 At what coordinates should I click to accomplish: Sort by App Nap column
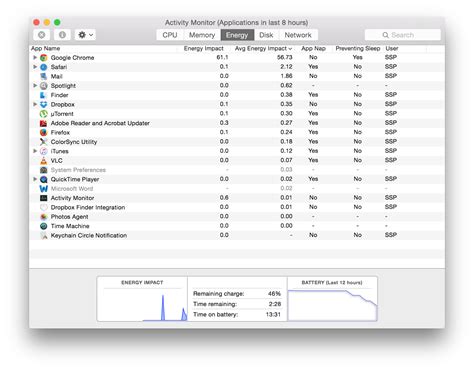(313, 48)
